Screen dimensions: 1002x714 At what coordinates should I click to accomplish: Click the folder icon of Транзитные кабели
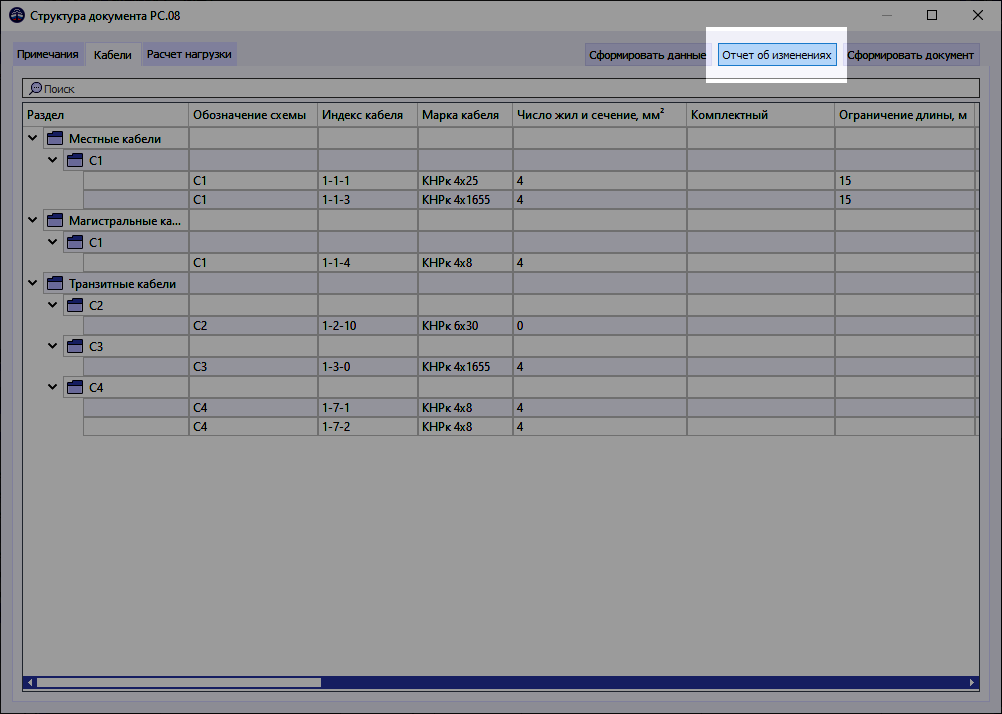point(54,283)
